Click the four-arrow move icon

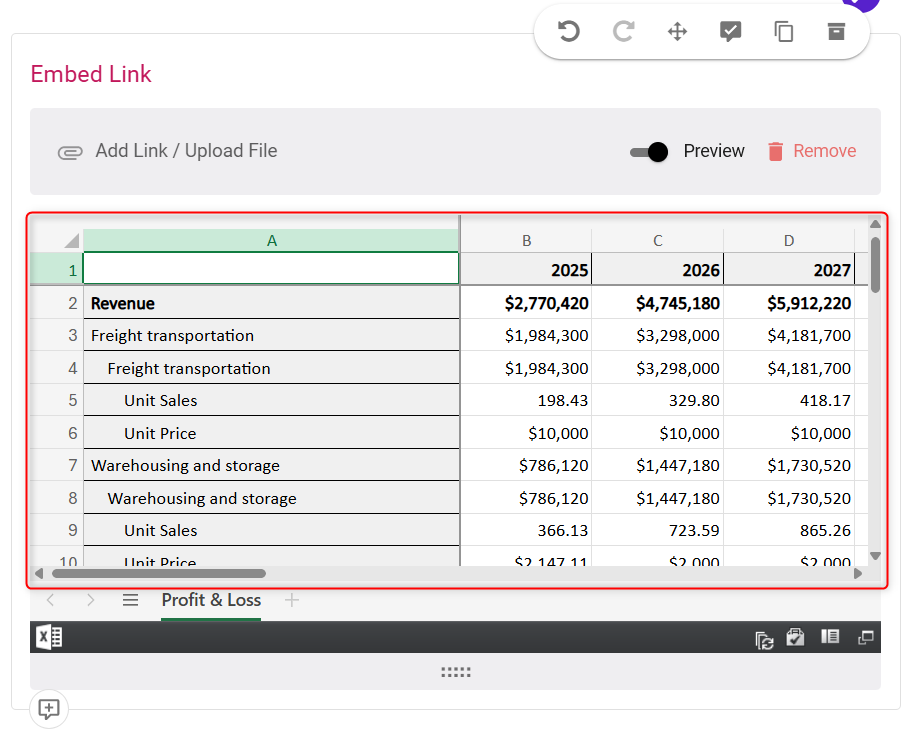677,32
